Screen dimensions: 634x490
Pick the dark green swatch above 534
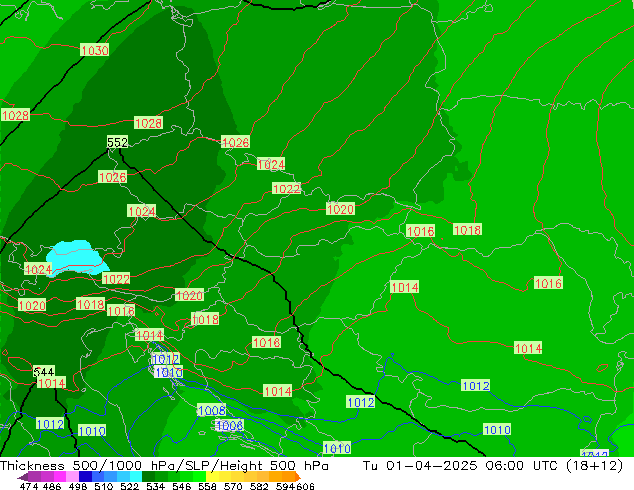(146, 476)
